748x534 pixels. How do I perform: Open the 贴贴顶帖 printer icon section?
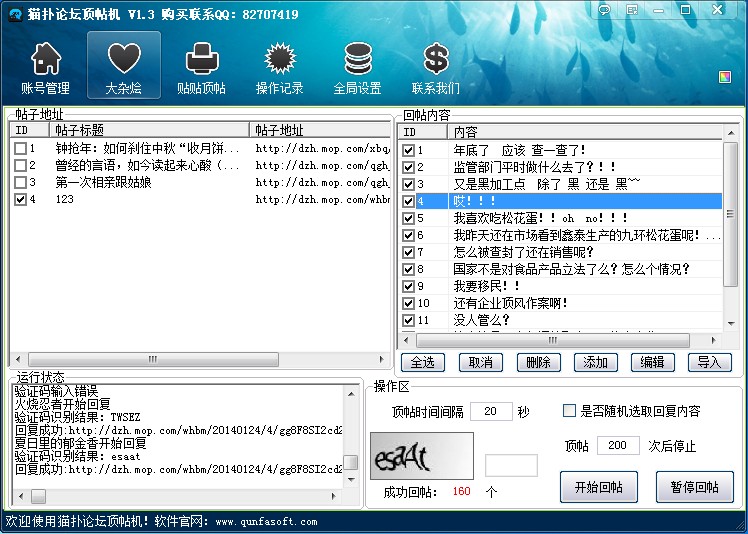point(201,68)
